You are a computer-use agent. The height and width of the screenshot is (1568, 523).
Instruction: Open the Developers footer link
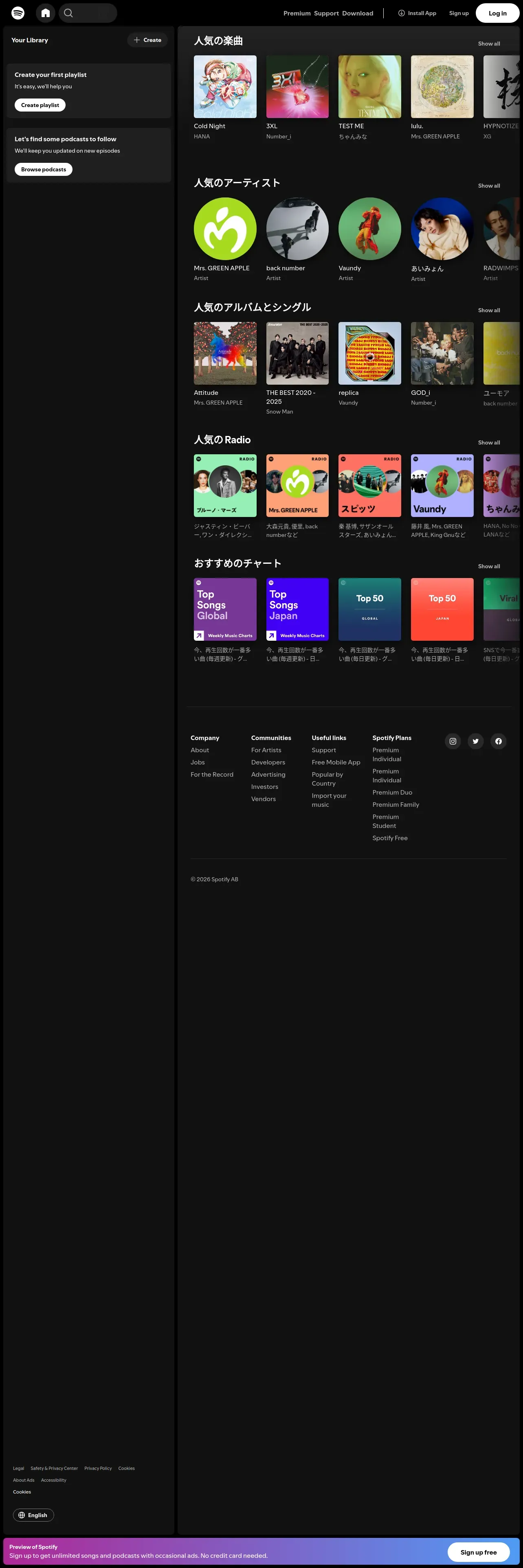268,762
